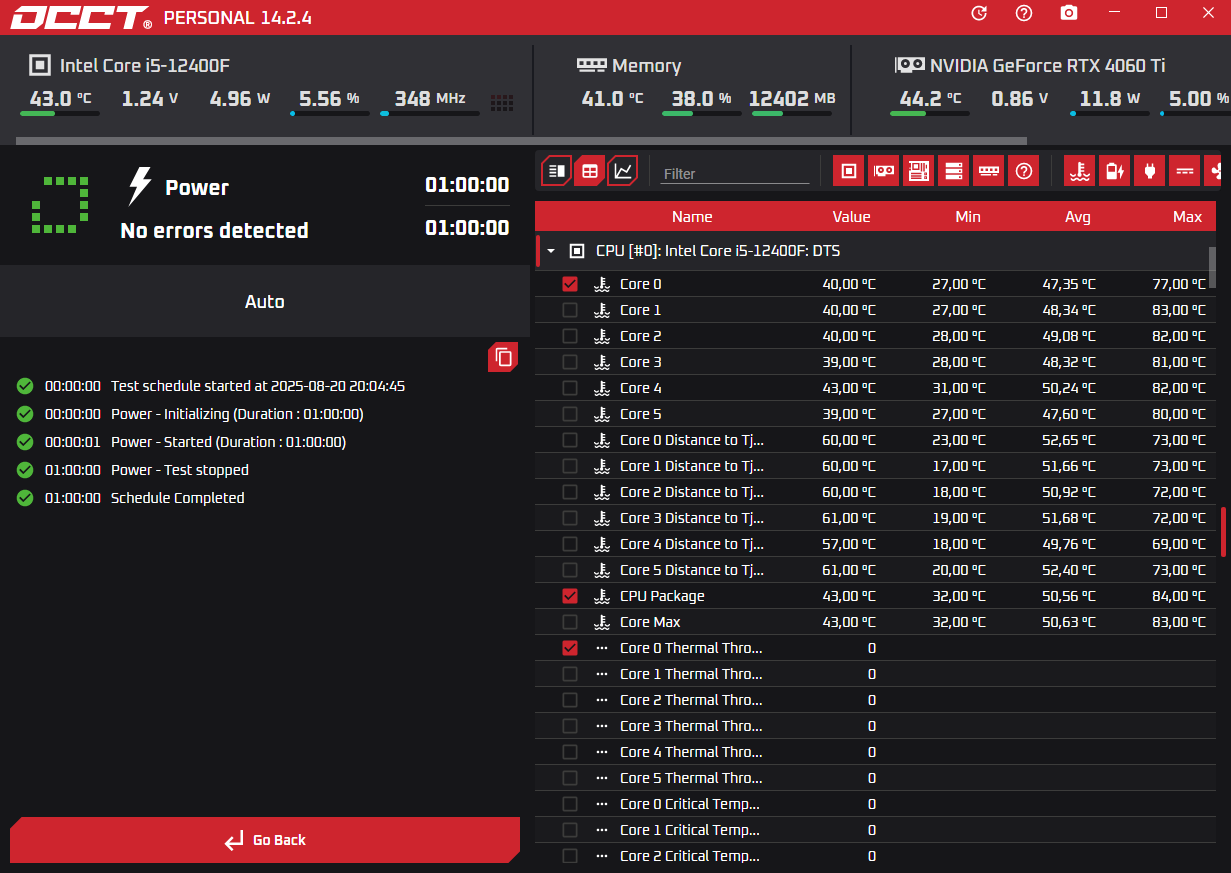Click the 348 MHz CPU frequency readout

(x=430, y=99)
